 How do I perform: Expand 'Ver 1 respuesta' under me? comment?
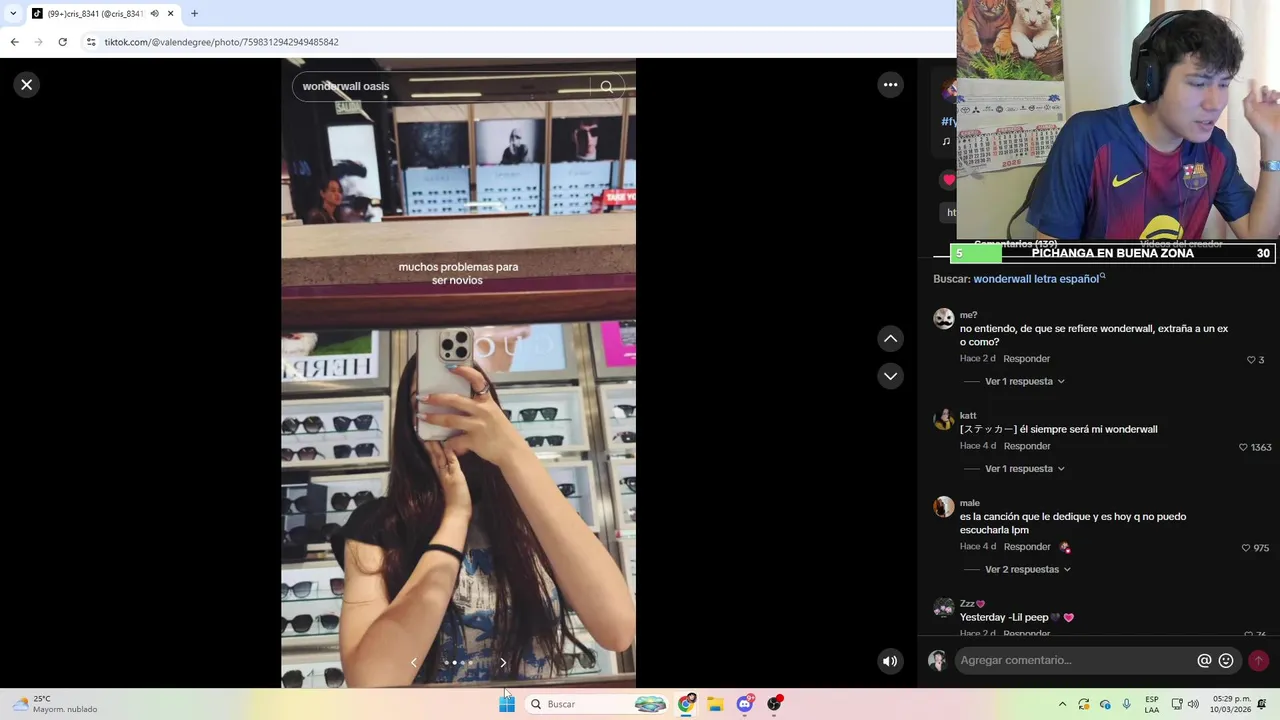1024,381
